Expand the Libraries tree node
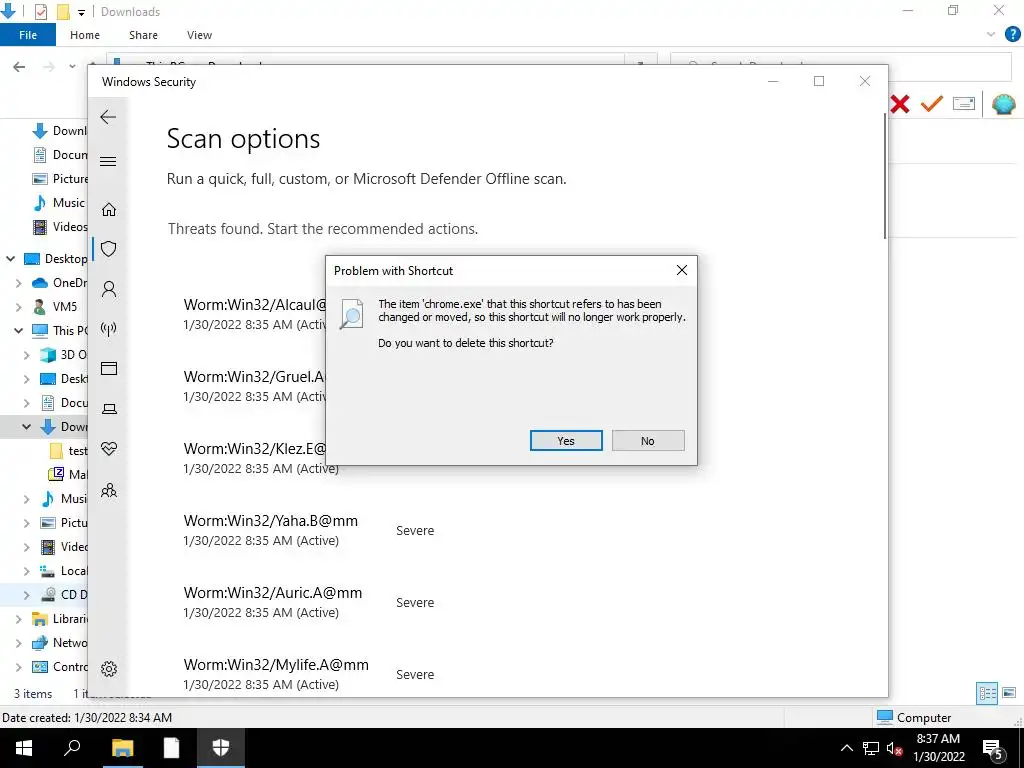The image size is (1024, 768). (18, 618)
